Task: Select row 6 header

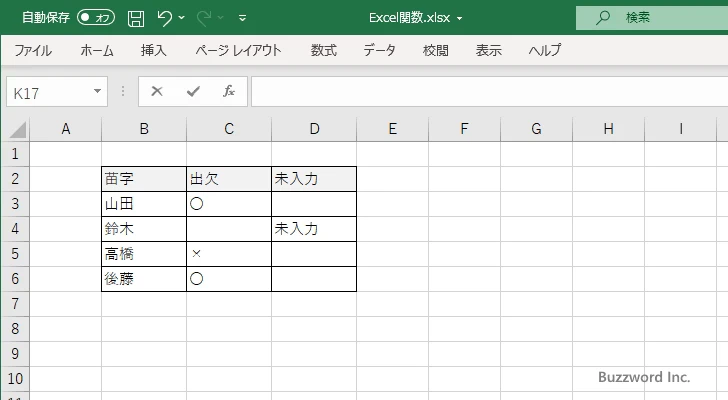Action: [x=15, y=279]
